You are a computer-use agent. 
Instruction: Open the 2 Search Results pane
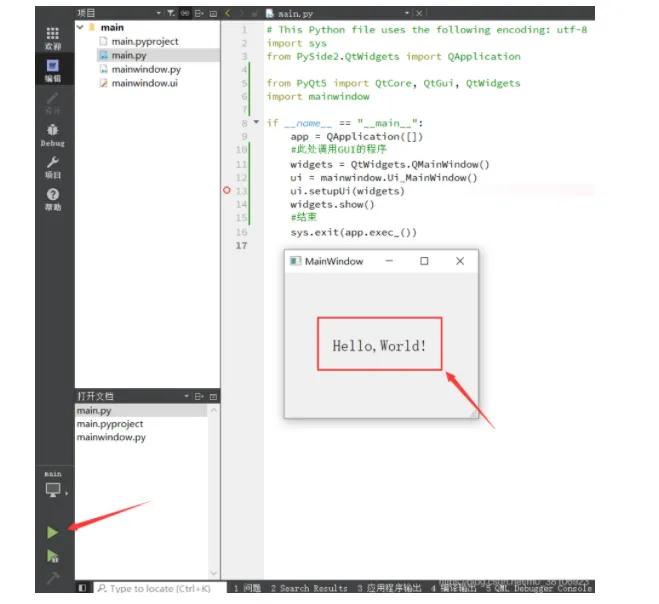click(309, 588)
